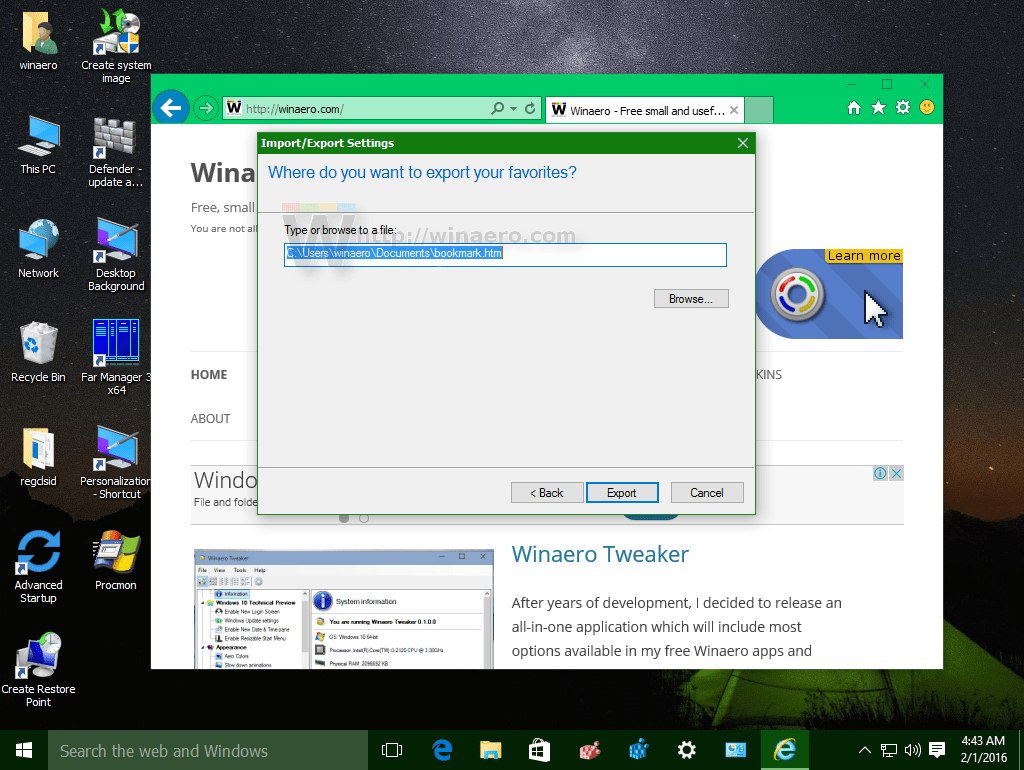Select the second carousel dot indicator
This screenshot has height=770, width=1024.
(364, 518)
